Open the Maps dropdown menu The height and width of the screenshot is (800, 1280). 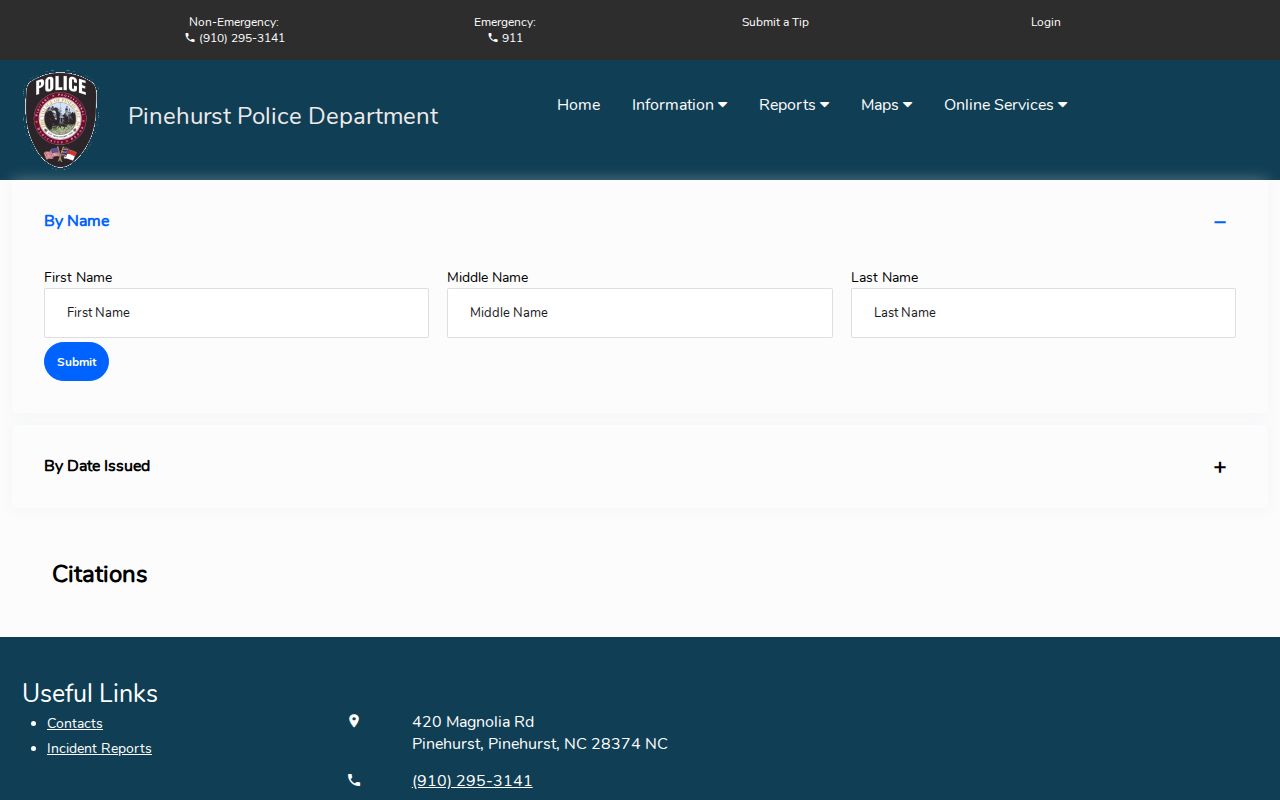(886, 105)
